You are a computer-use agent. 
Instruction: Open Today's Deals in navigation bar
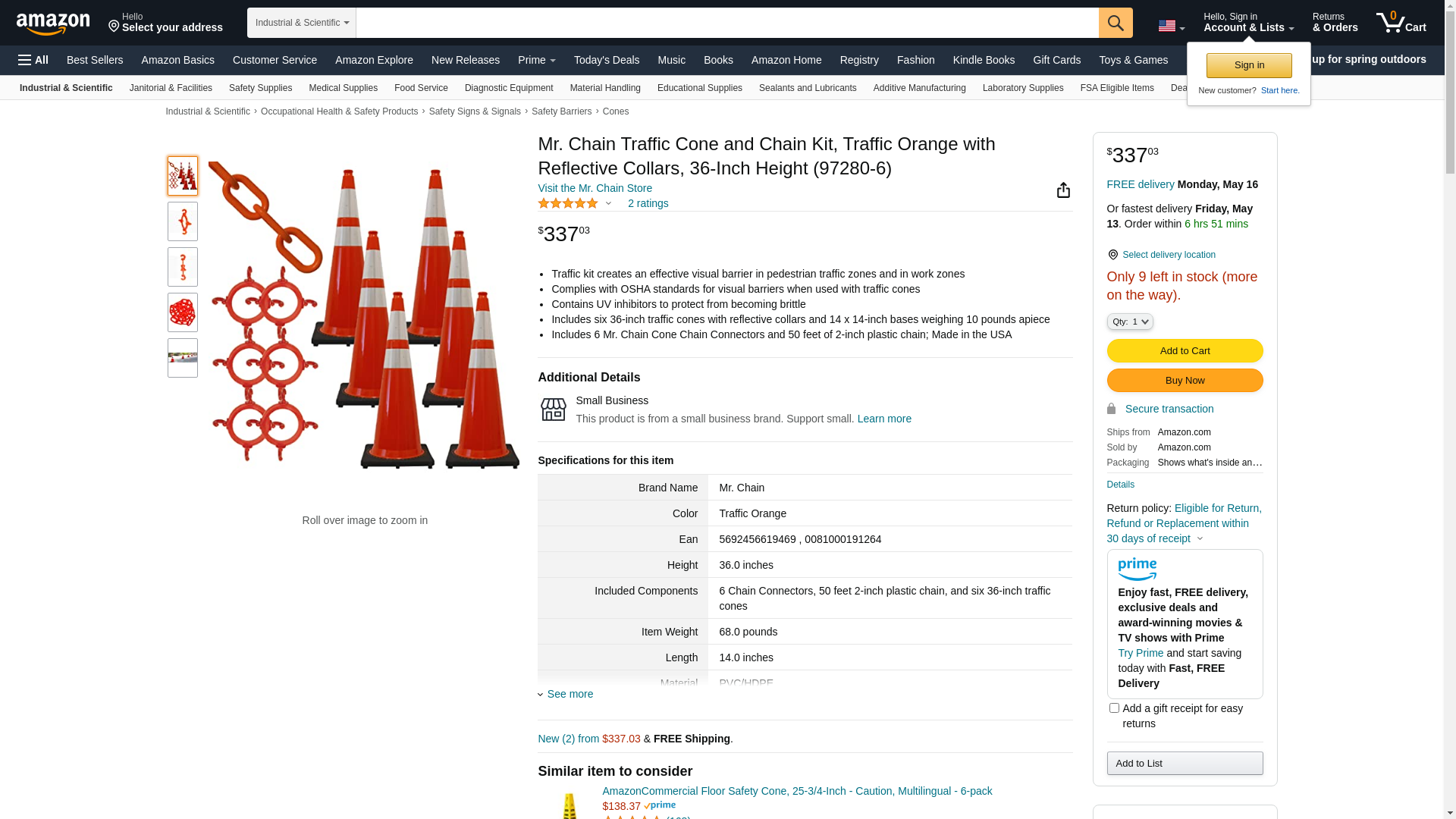point(606,60)
